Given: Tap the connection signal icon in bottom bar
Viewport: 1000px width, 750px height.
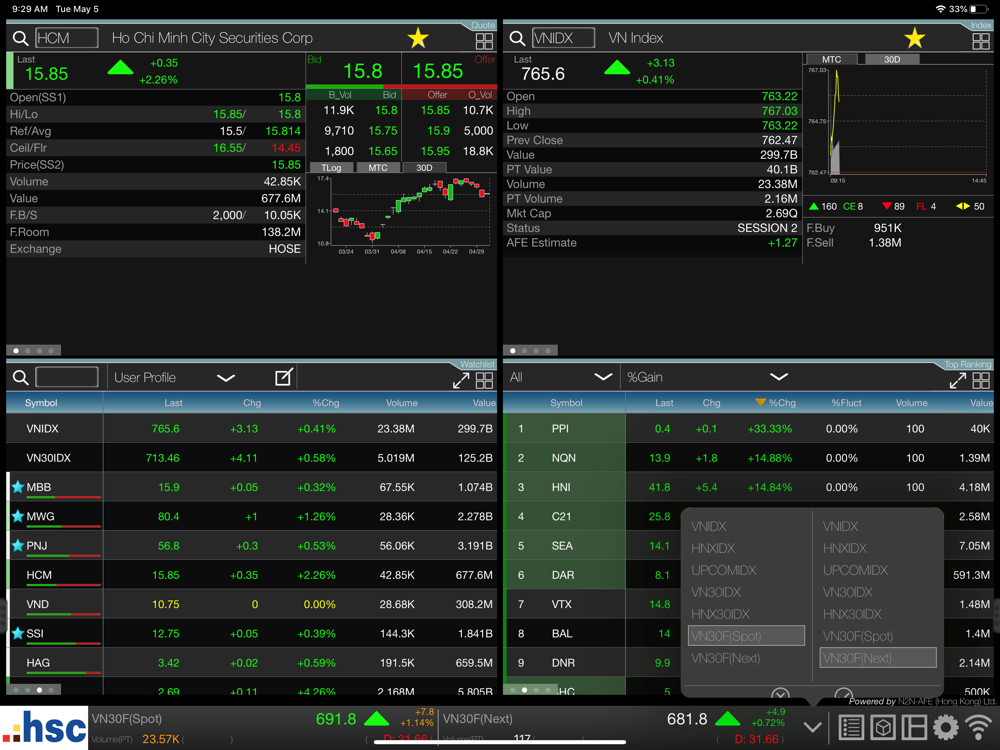Looking at the screenshot, I should 979,727.
